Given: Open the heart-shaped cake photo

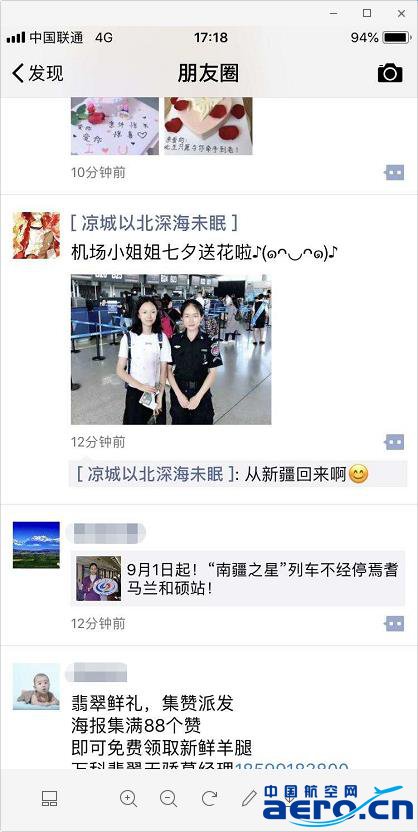Looking at the screenshot, I should (x=208, y=126).
